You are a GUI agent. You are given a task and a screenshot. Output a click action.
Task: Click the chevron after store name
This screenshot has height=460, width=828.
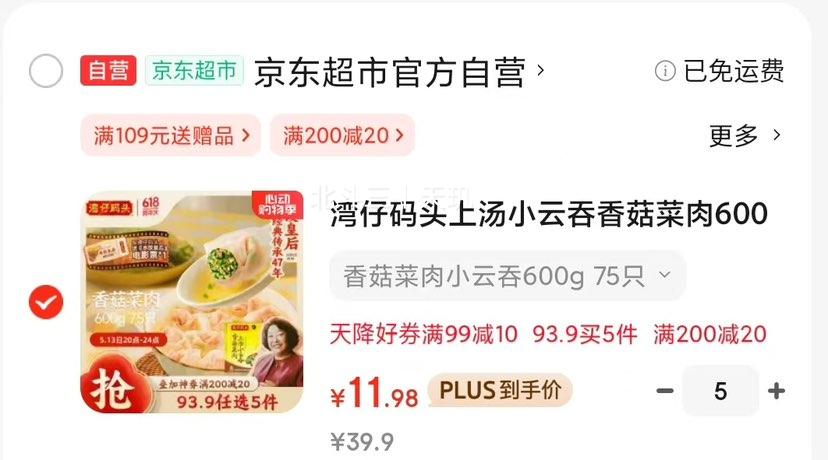click(x=540, y=70)
